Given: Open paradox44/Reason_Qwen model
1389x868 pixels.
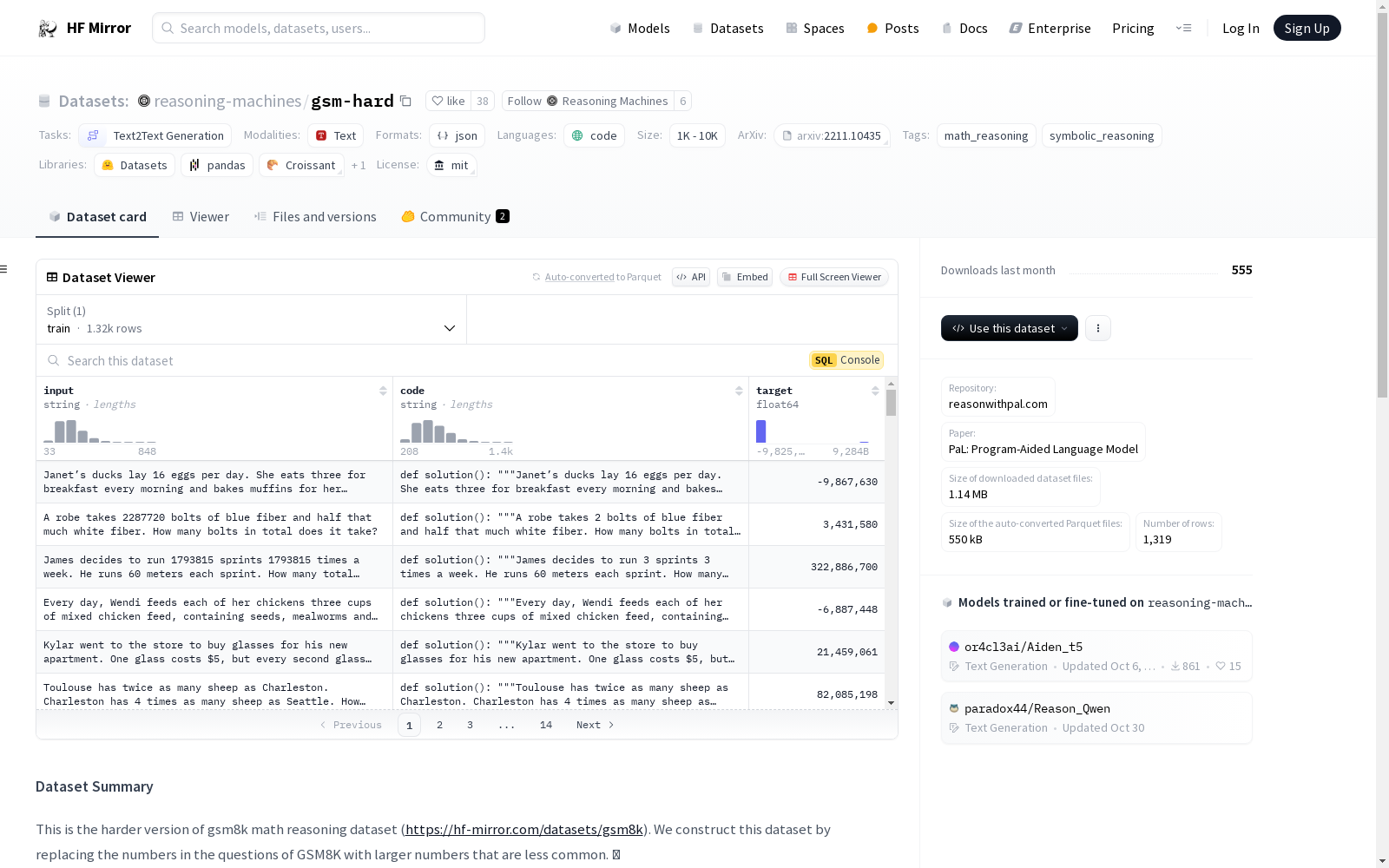Looking at the screenshot, I should [1096, 718].
